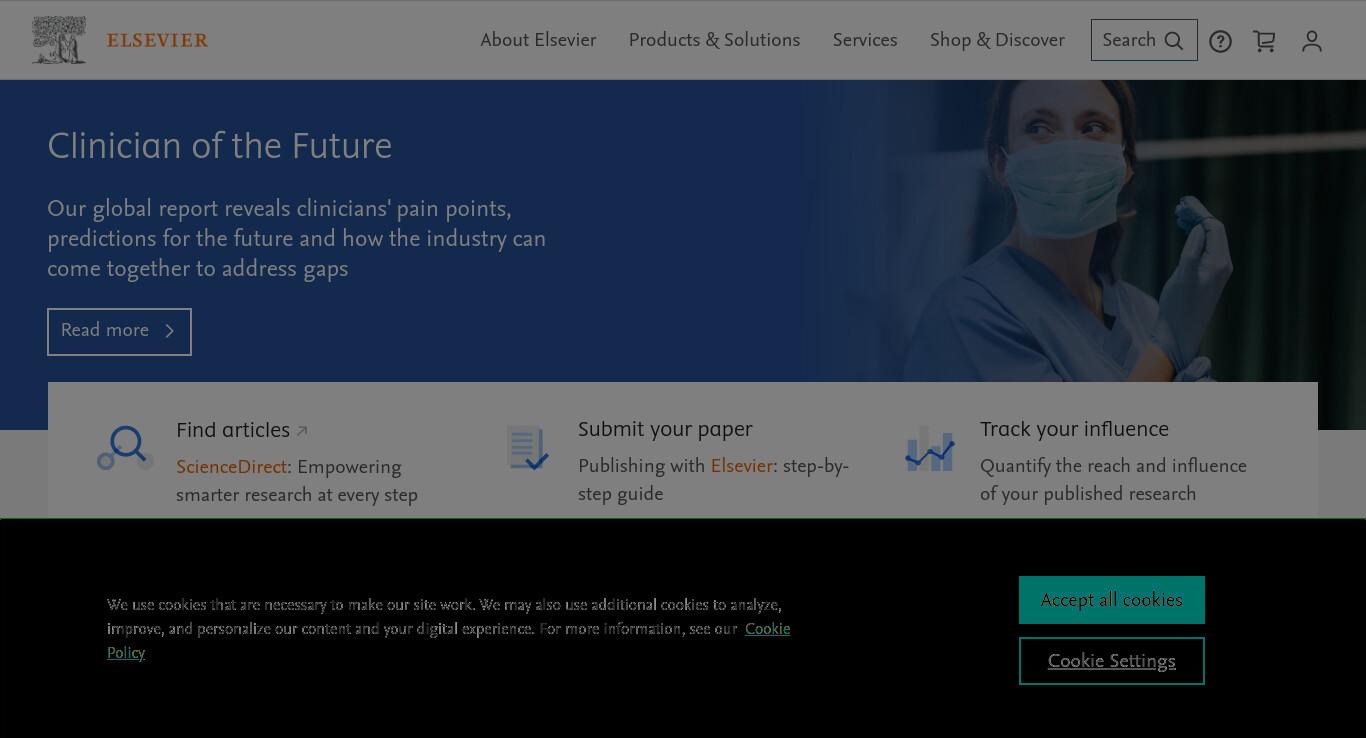Click the ScienceDirect link text

(x=232, y=467)
